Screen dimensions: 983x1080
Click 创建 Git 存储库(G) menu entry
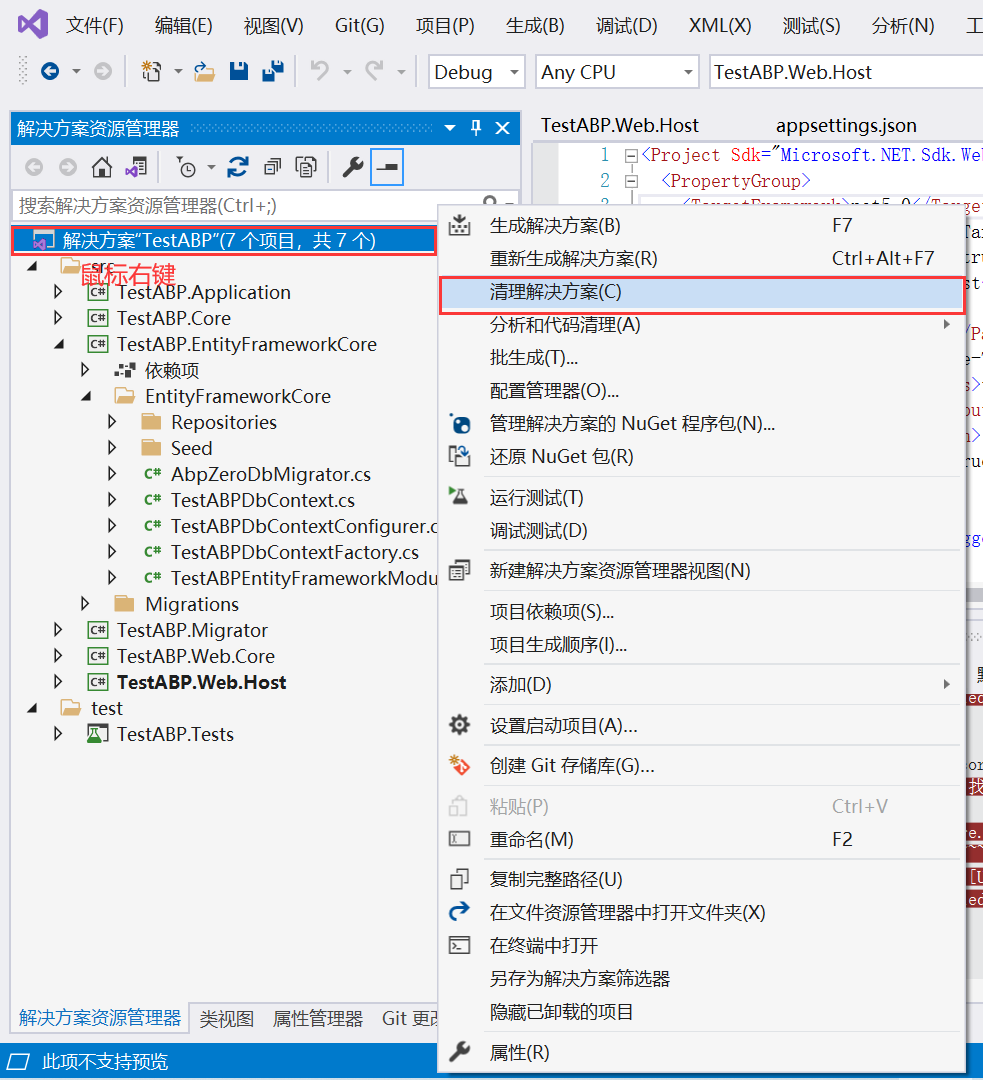pos(701,767)
